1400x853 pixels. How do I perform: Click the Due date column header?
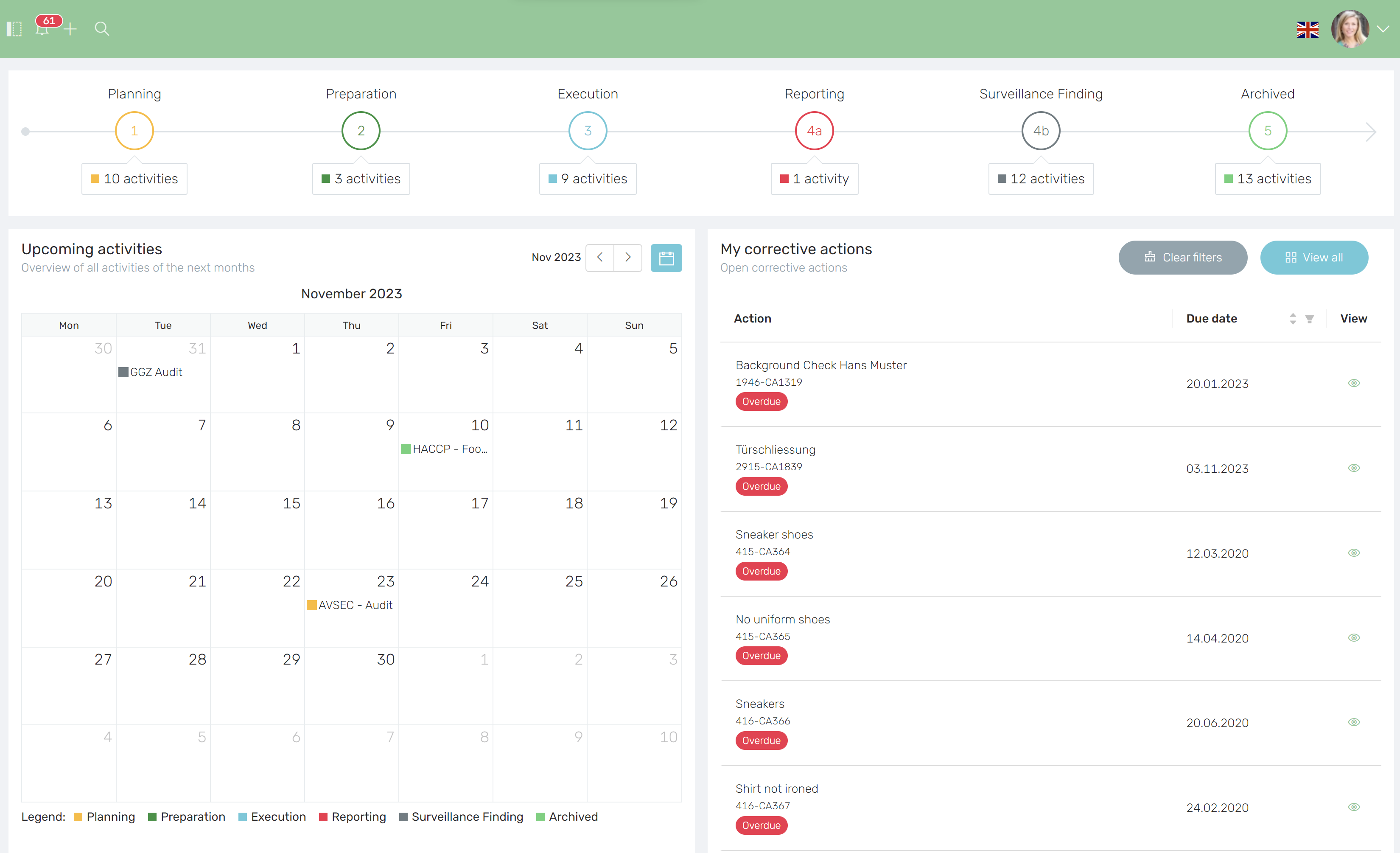[x=1211, y=319]
